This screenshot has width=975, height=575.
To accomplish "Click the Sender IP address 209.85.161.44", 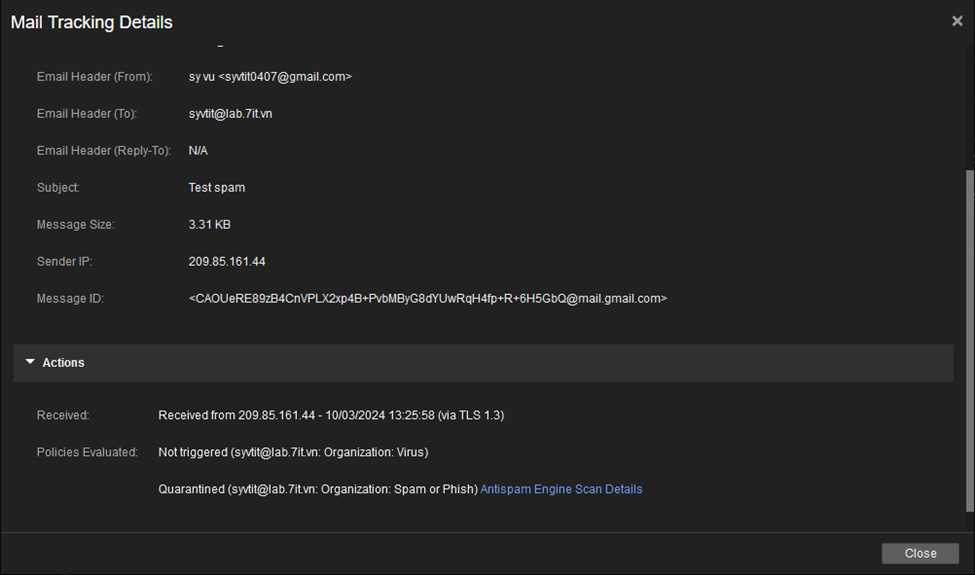I will [227, 262].
